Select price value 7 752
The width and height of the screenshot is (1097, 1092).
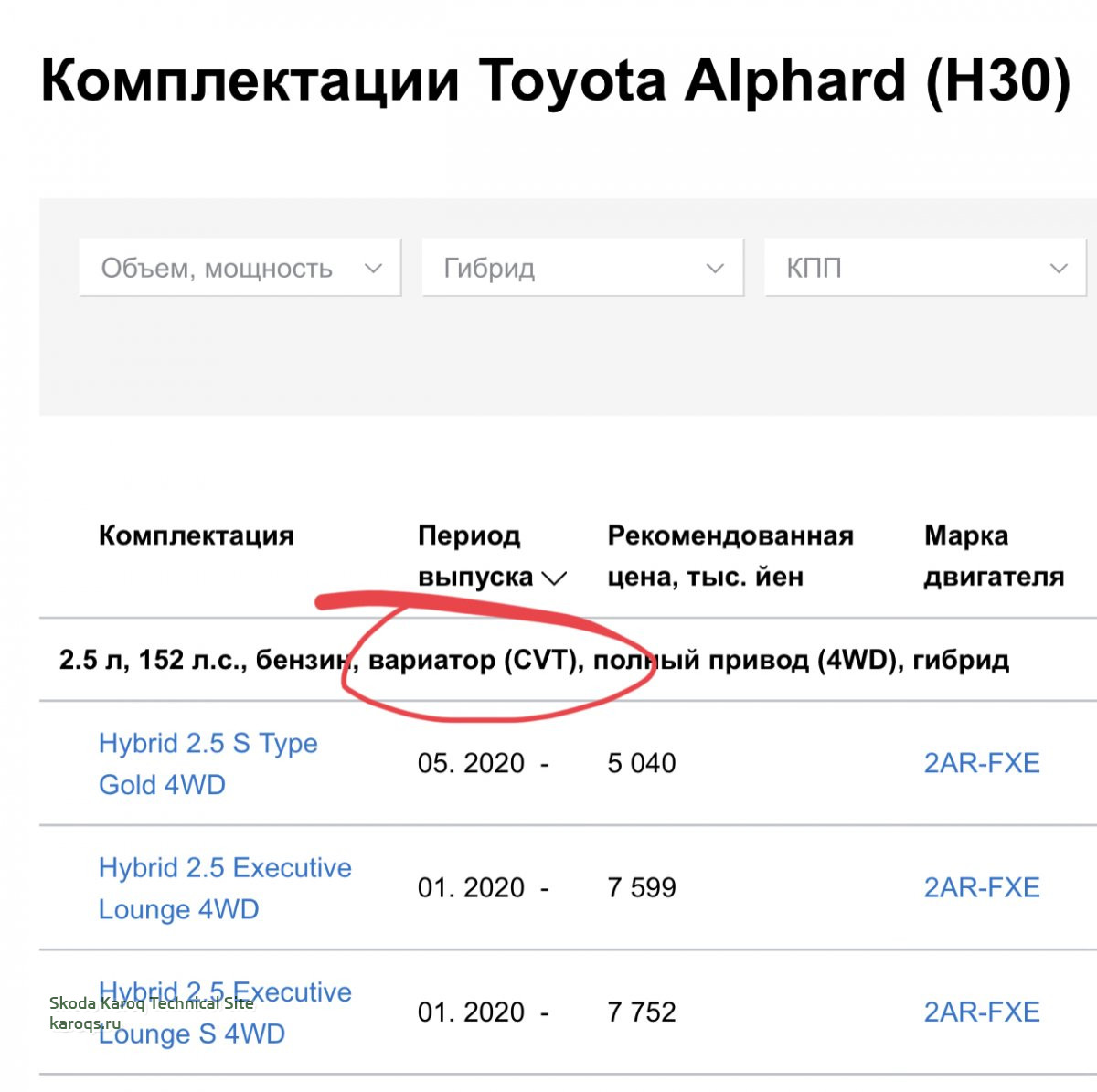642,1012
